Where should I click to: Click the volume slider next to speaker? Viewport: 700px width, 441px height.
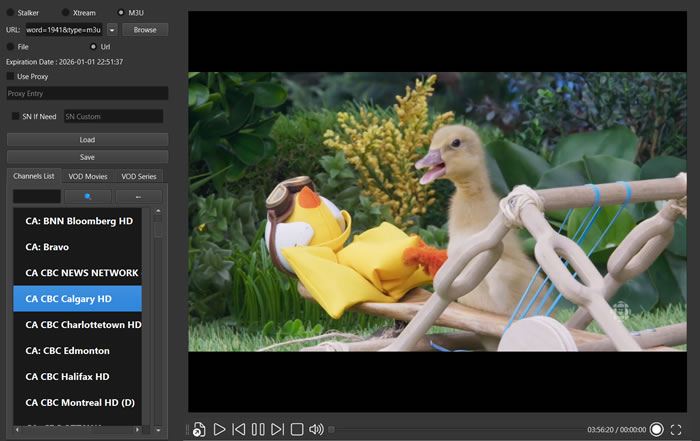[332, 429]
